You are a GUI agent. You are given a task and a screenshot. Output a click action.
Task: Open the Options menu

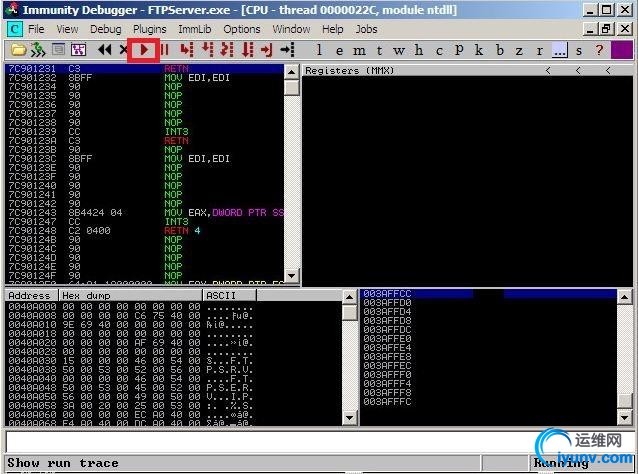pos(242,29)
